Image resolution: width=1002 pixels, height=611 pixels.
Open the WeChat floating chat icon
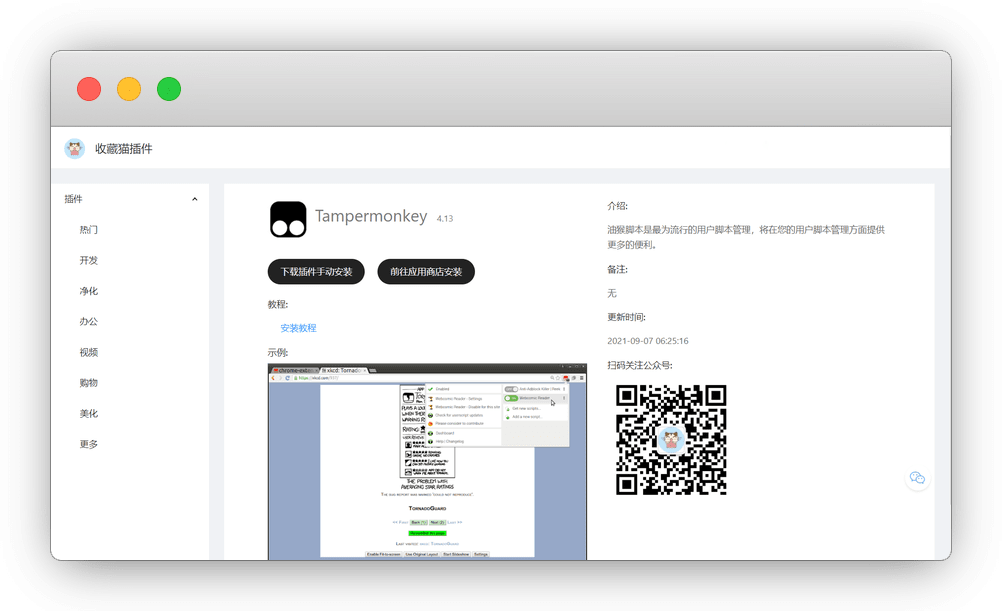point(917,478)
